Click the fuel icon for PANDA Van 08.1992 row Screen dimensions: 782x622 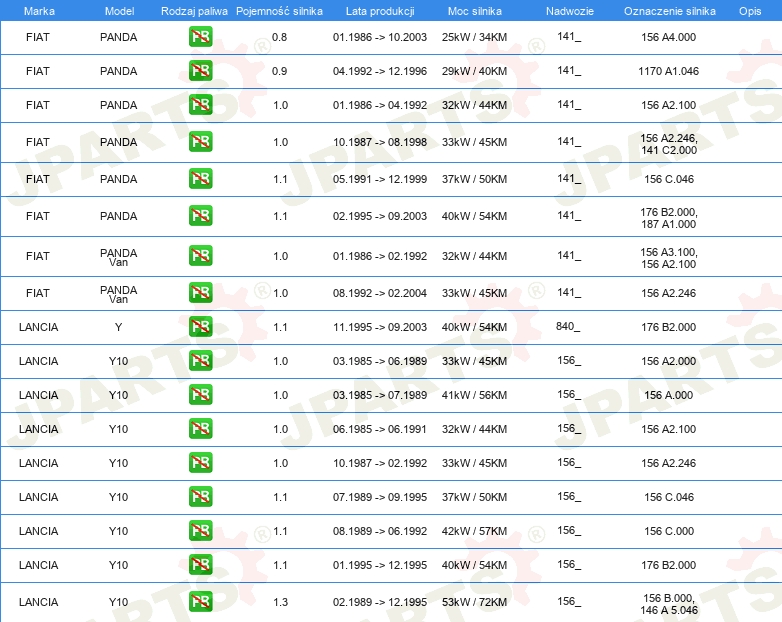200,293
